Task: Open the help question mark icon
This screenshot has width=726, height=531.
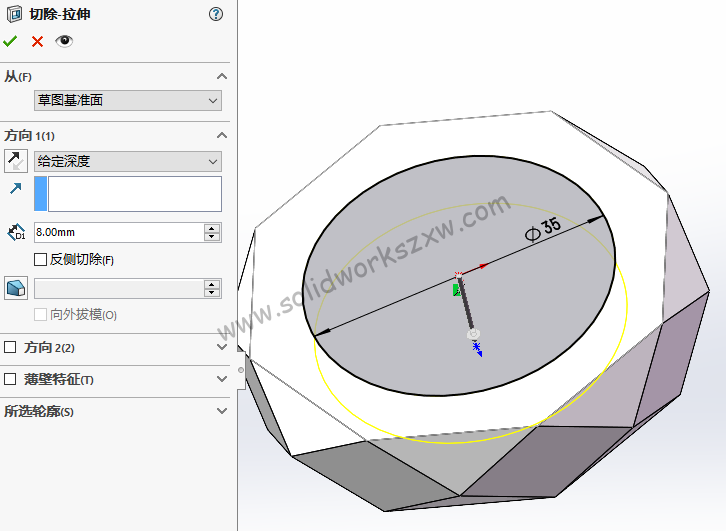Action: click(216, 14)
